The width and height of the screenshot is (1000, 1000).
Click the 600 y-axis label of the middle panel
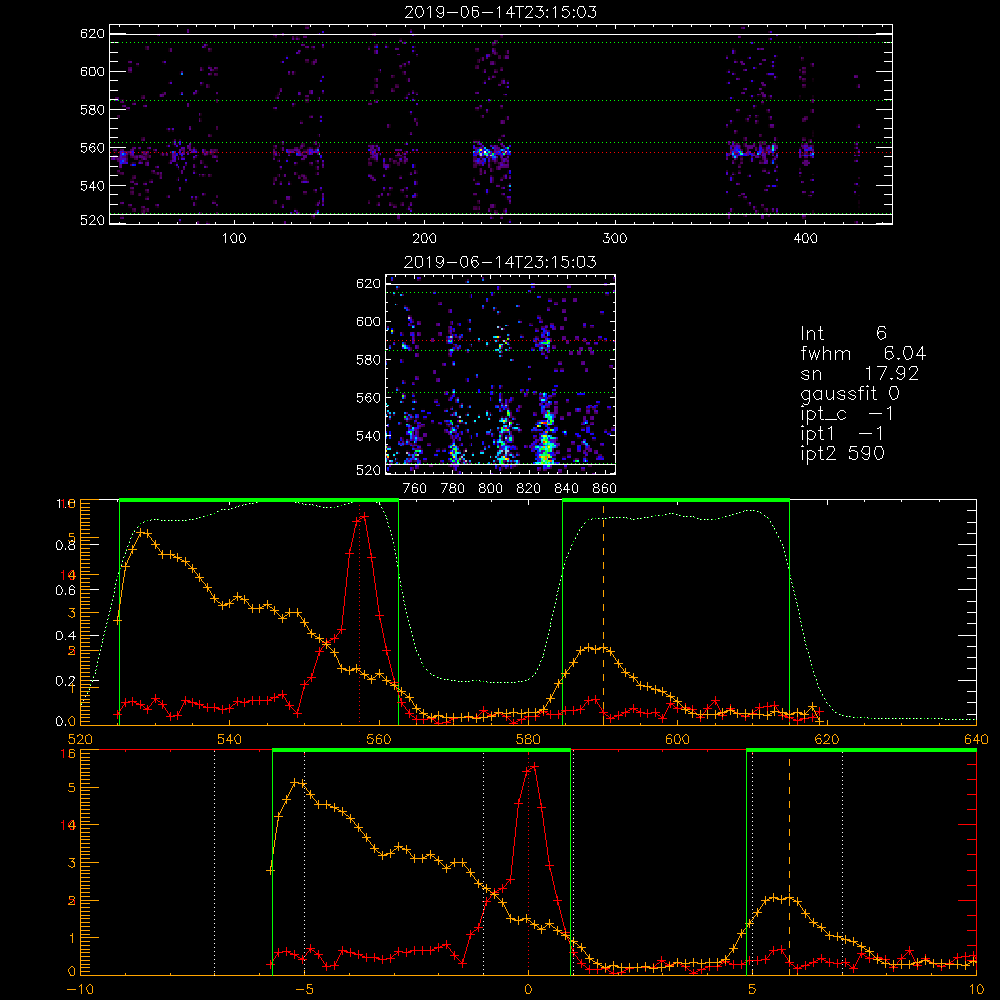pos(368,321)
